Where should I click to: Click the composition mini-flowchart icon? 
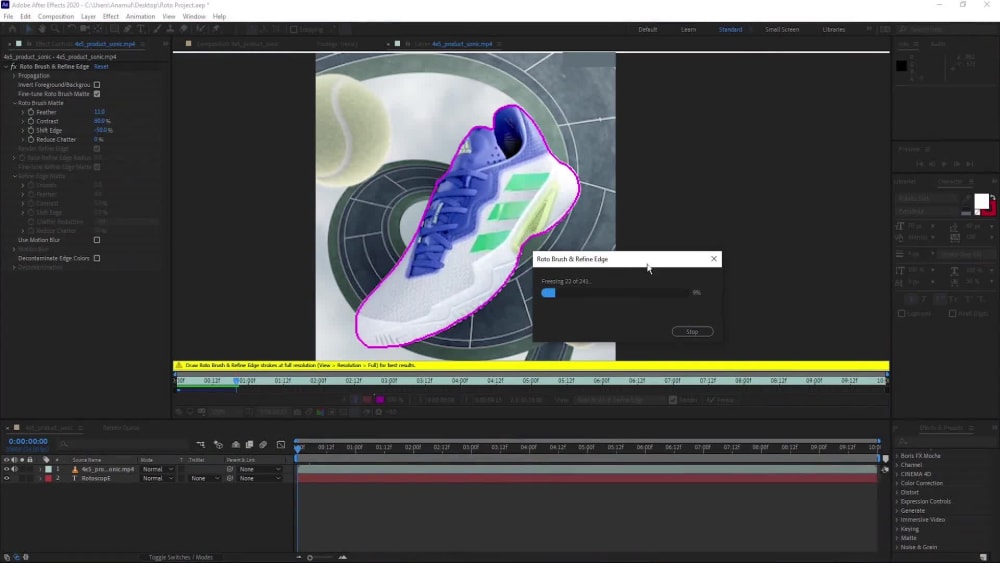tap(200, 444)
